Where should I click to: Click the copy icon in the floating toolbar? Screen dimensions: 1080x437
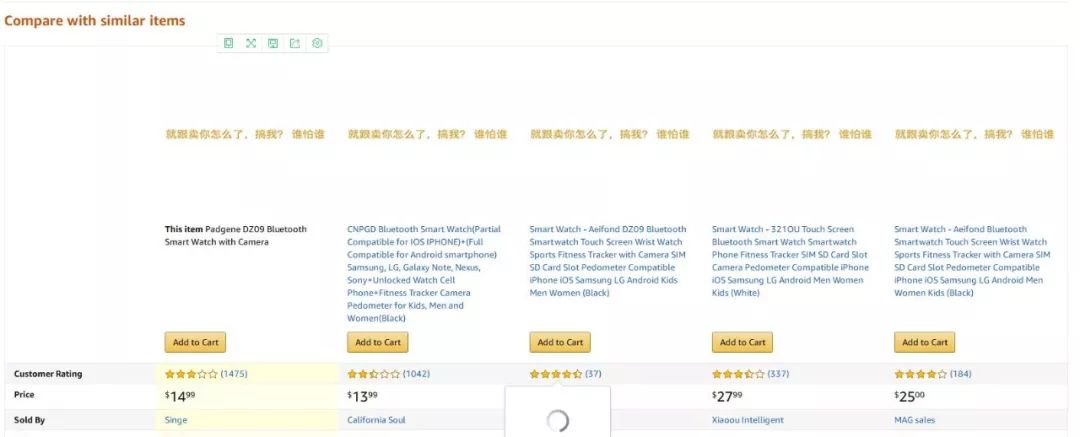[229, 43]
